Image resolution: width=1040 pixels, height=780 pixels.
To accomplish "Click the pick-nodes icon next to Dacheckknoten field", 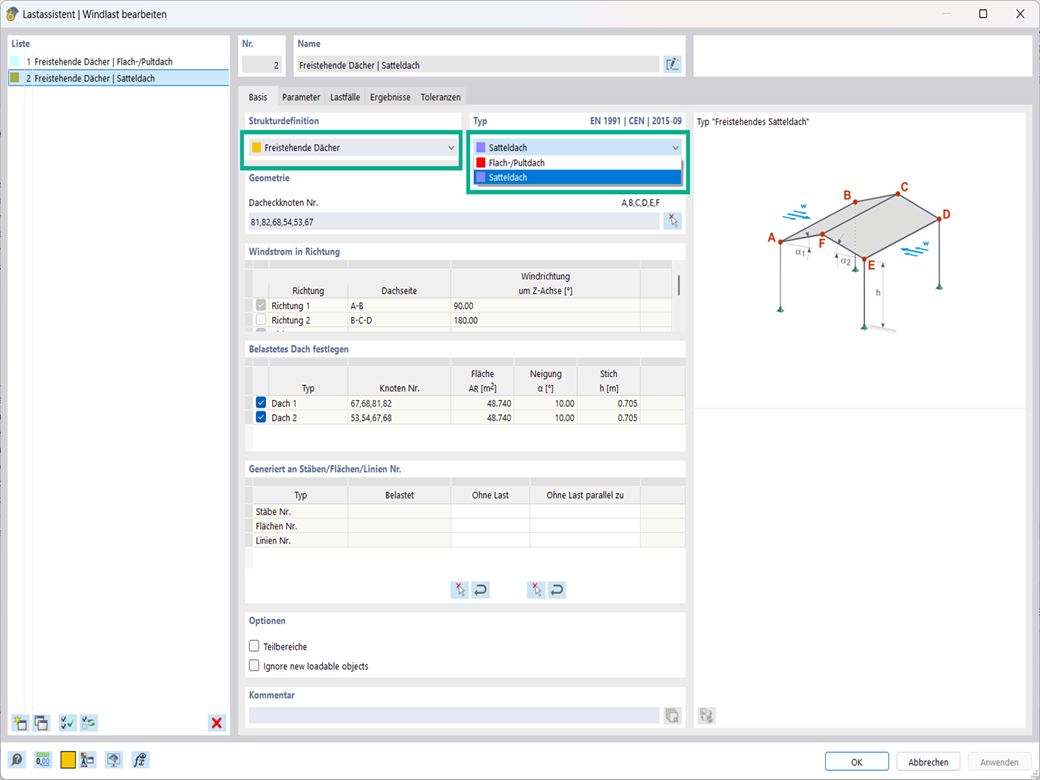I will (x=673, y=222).
